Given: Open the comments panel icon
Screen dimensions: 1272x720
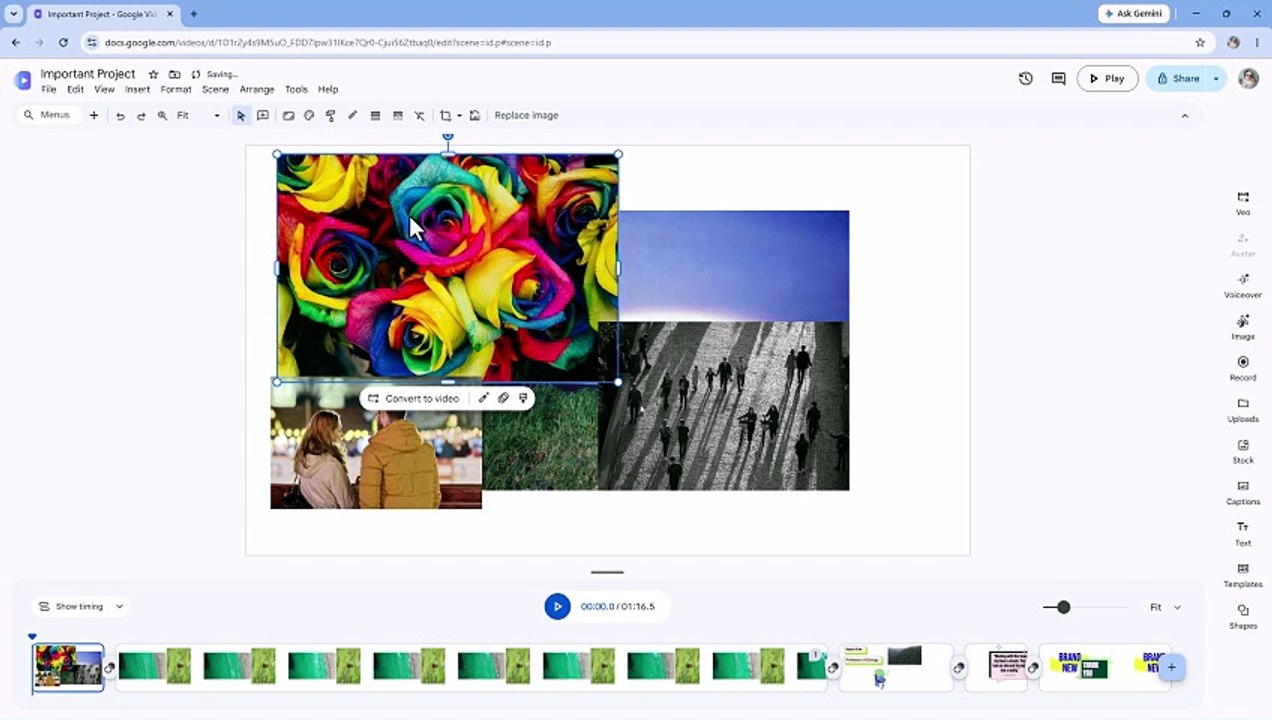Looking at the screenshot, I should 1058,78.
